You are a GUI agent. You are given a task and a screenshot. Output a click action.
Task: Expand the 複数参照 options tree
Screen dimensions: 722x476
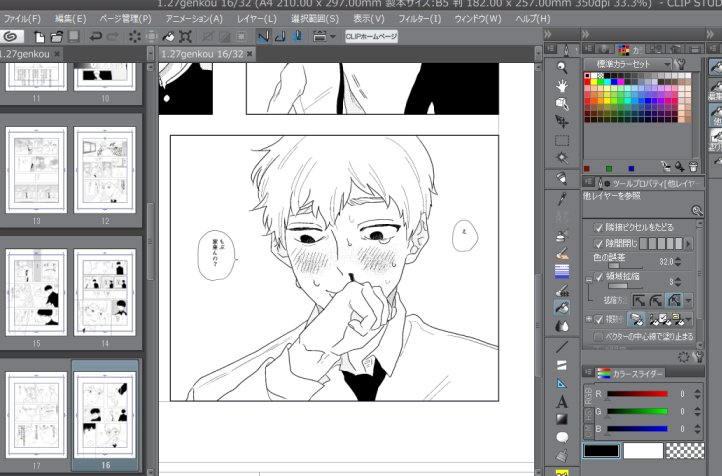pyautogui.click(x=588, y=319)
